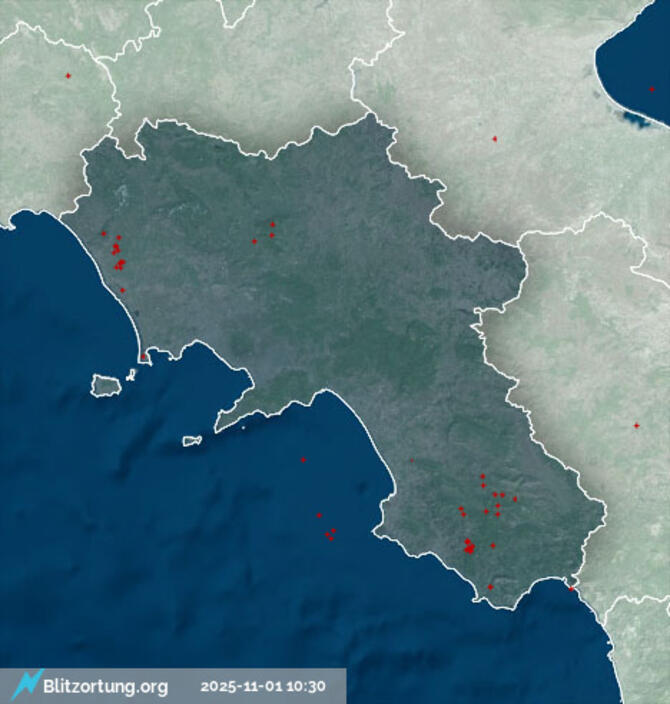Select the group of three strikes in northern-central Campania
The image size is (670, 704).
(266, 233)
